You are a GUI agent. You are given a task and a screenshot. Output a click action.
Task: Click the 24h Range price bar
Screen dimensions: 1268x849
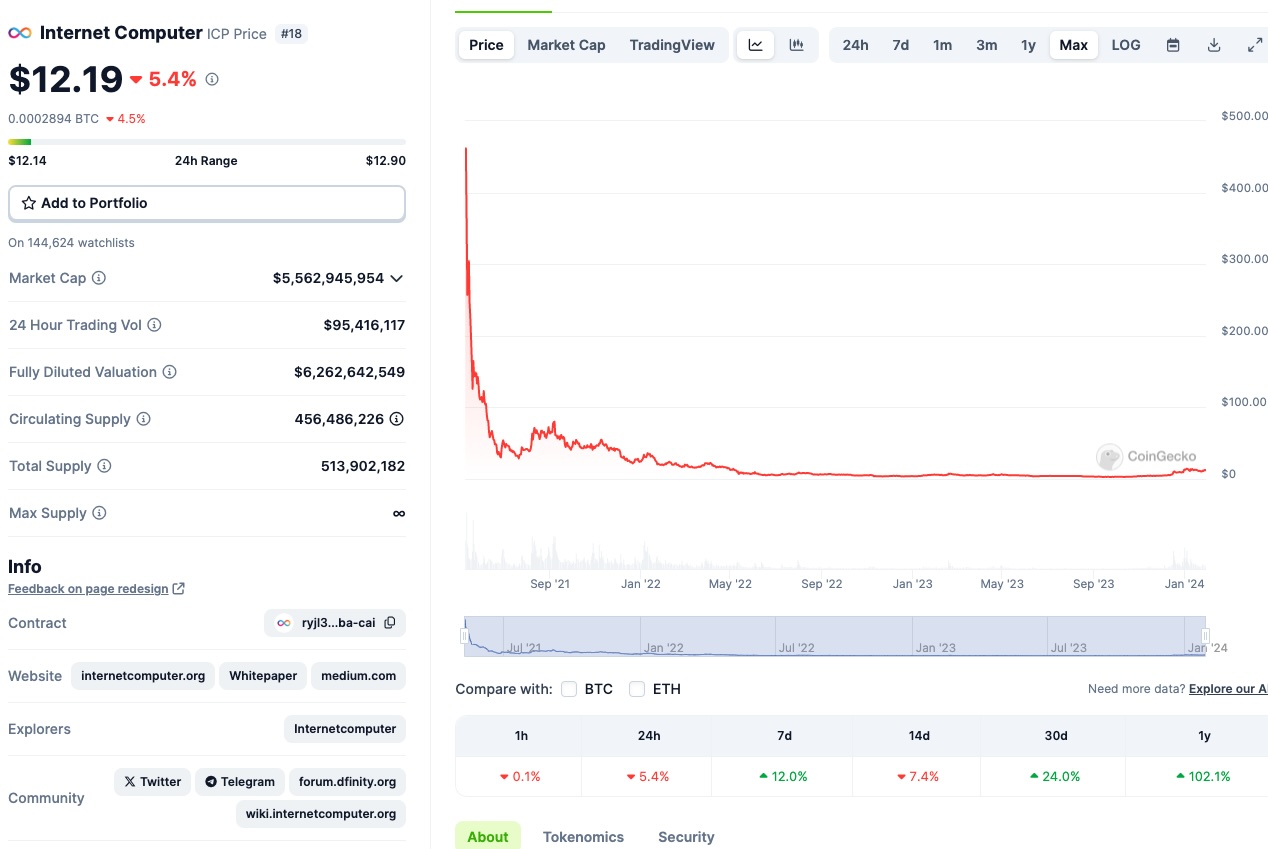(207, 142)
